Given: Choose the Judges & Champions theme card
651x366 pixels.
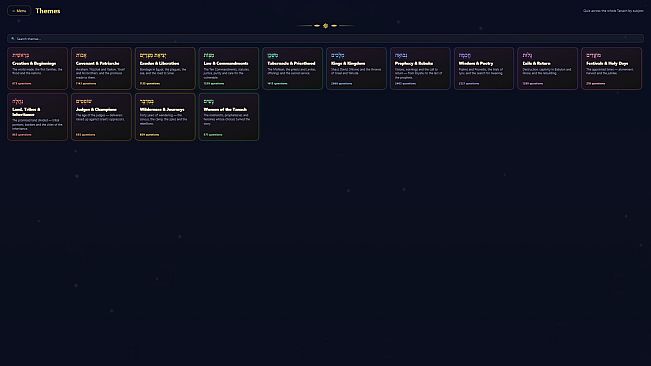Looking at the screenshot, I should click(x=101, y=117).
